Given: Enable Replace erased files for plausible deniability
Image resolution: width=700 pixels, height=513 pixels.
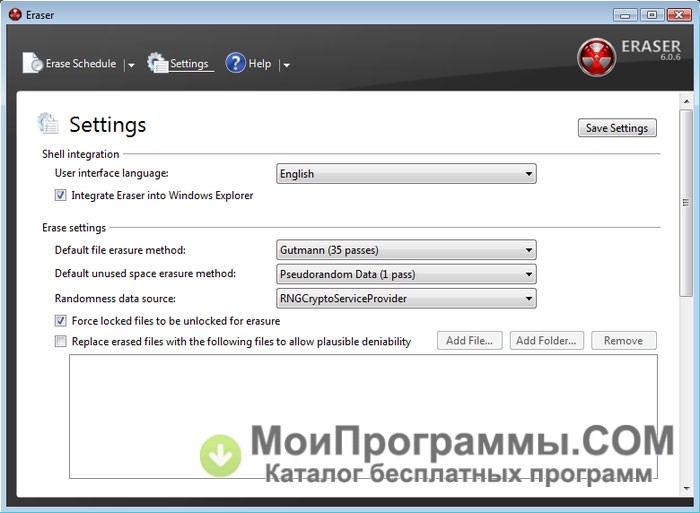Looking at the screenshot, I should 61,342.
